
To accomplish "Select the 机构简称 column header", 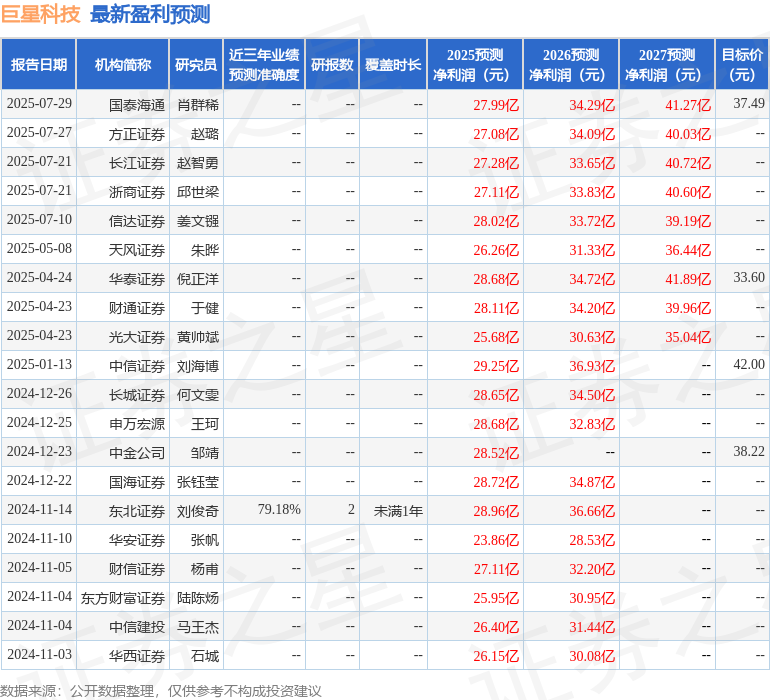I will point(123,64).
